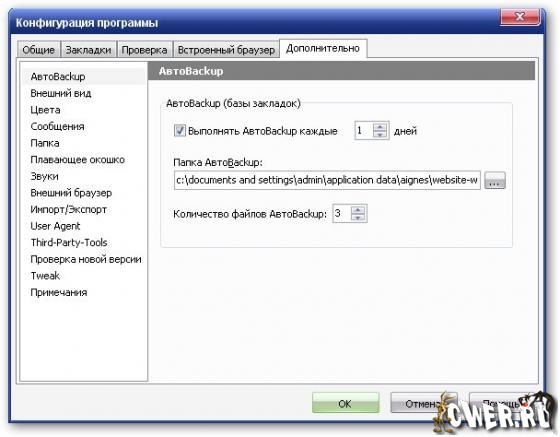This screenshot has width=560, height=437.
Task: Open Плавающее окошко settings
Action: pos(78,160)
